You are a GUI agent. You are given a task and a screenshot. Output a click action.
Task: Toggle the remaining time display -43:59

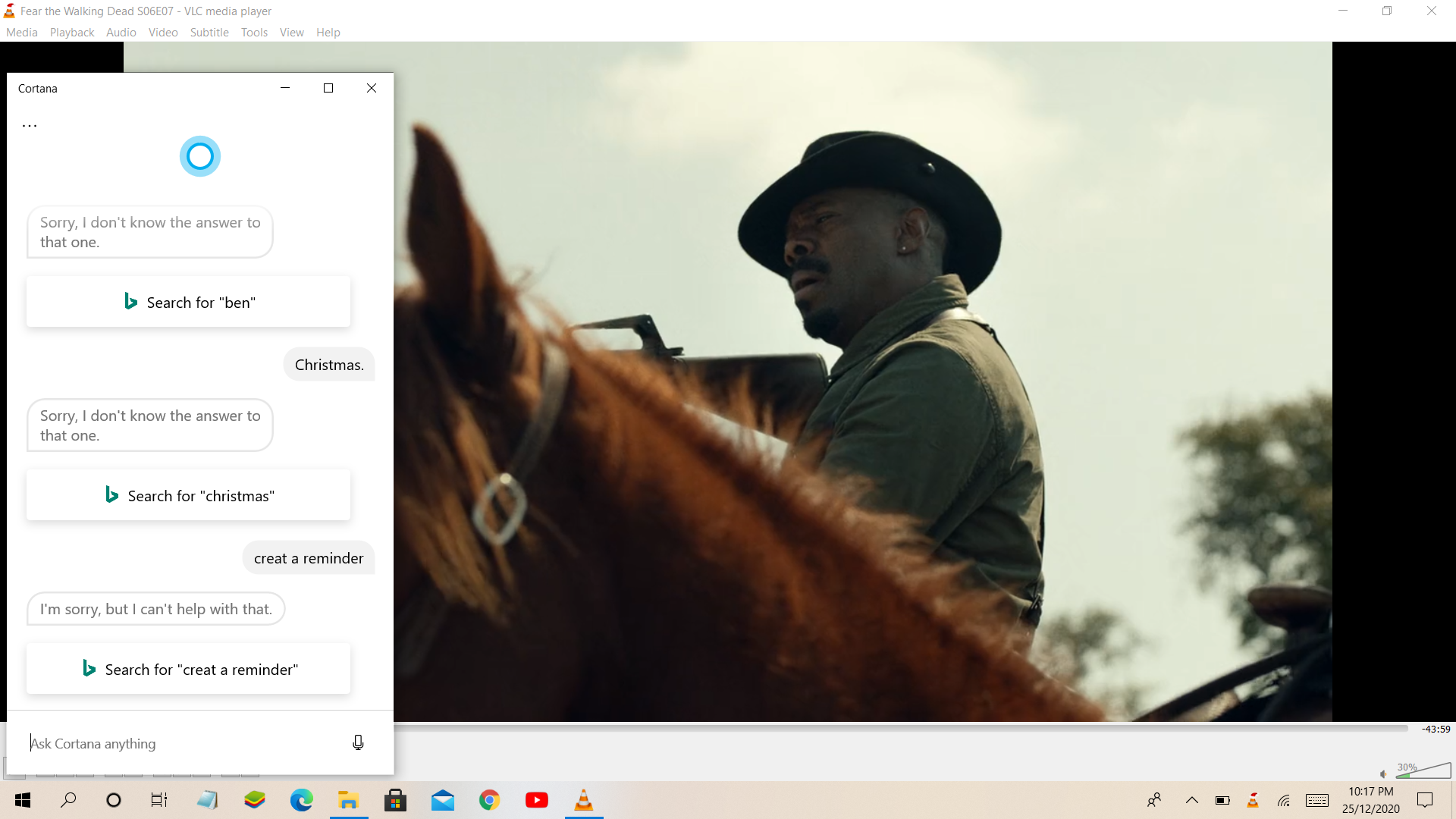click(x=1436, y=729)
